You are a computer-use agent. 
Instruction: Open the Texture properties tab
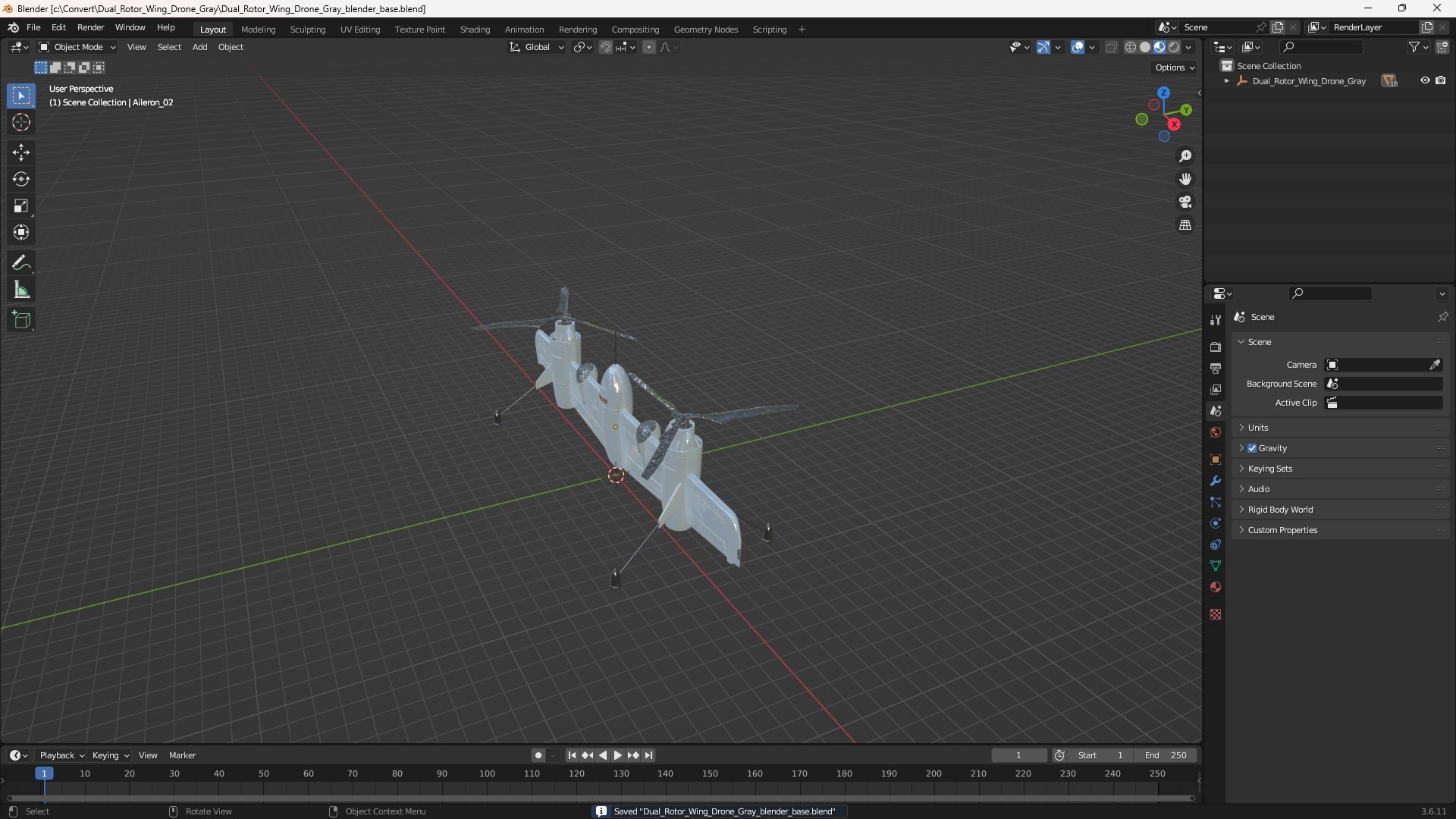click(1216, 614)
